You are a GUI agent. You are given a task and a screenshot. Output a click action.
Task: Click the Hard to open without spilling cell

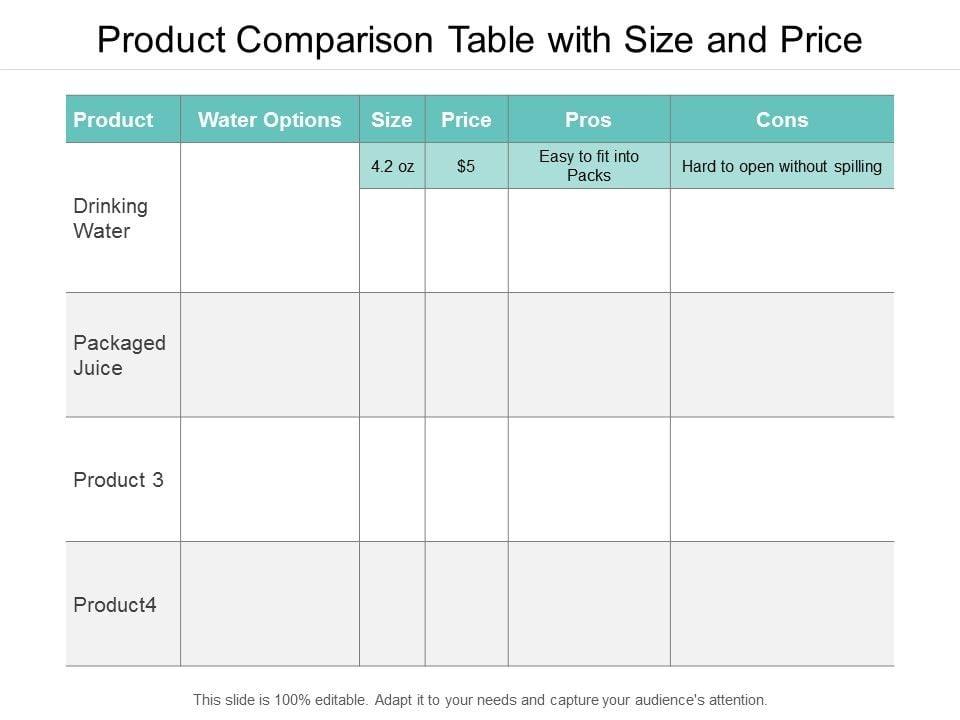[782, 167]
